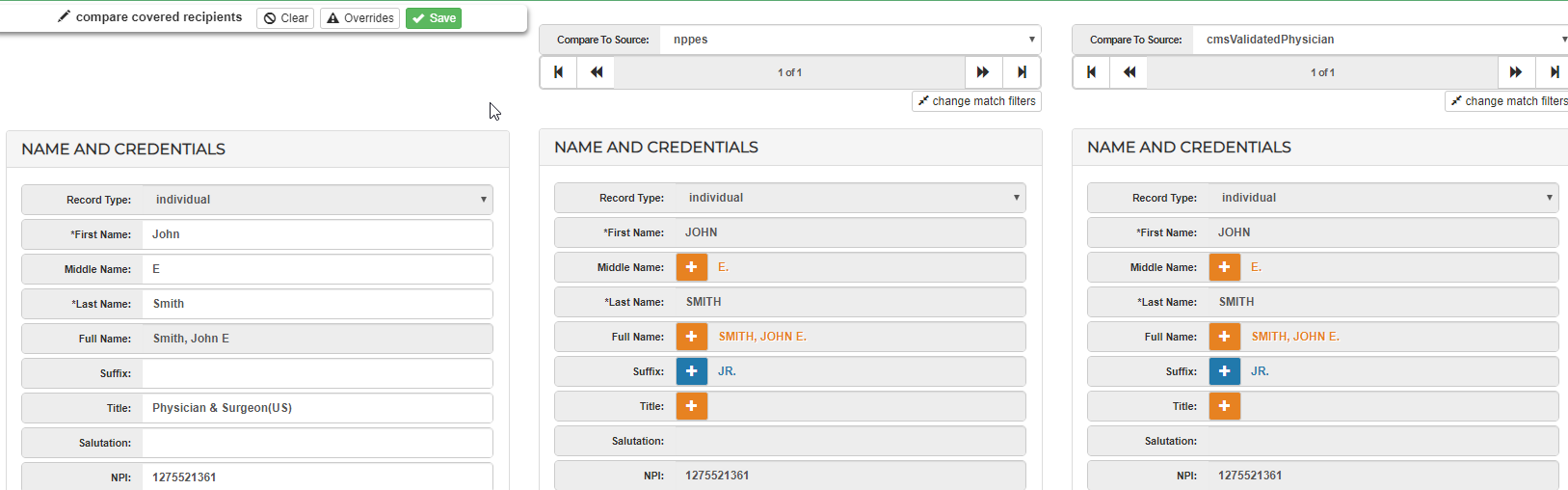Click the orange plus beside nppes Title
This screenshot has width=1568, height=490.
(691, 406)
